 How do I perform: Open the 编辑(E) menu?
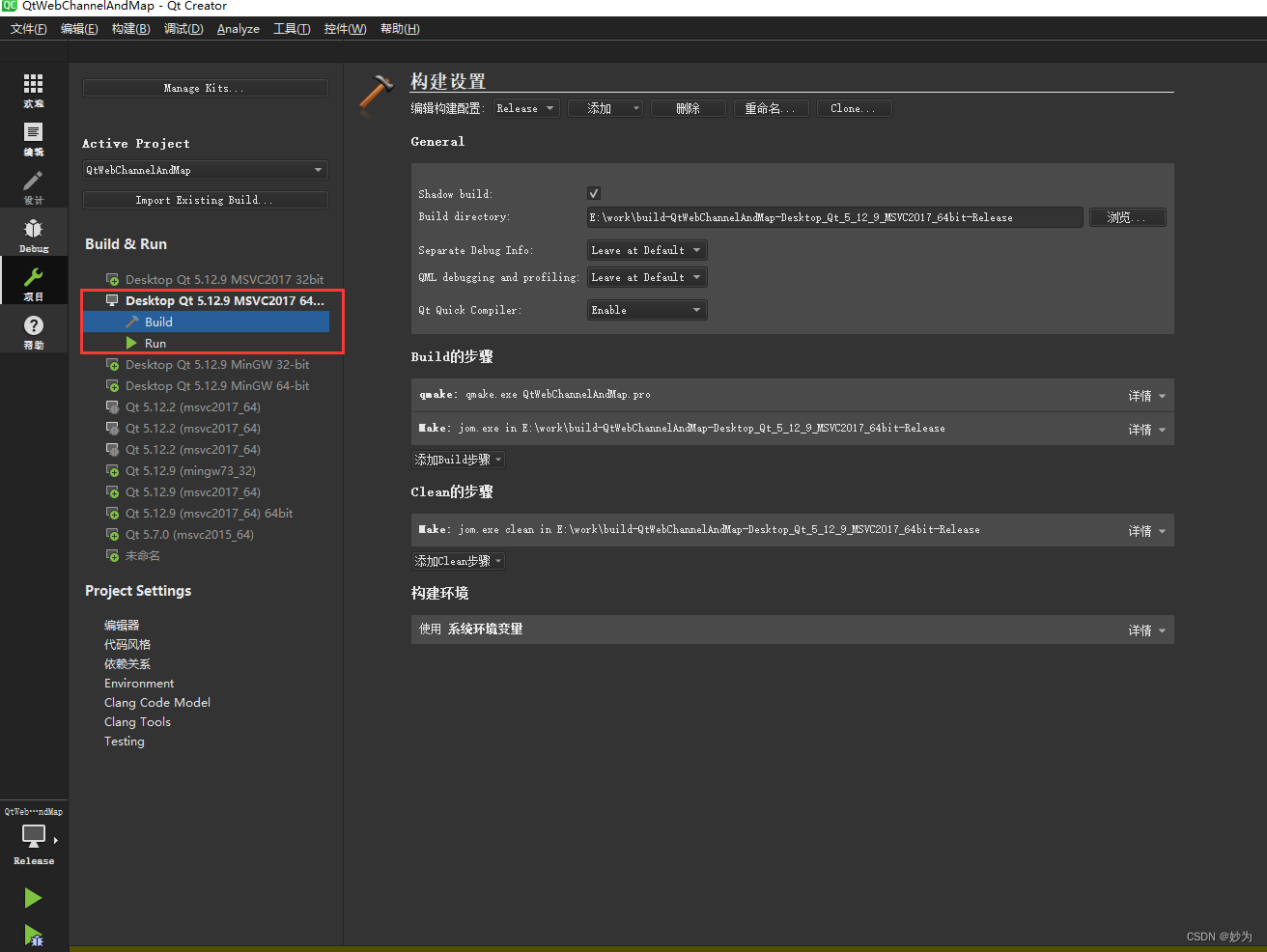click(x=79, y=29)
